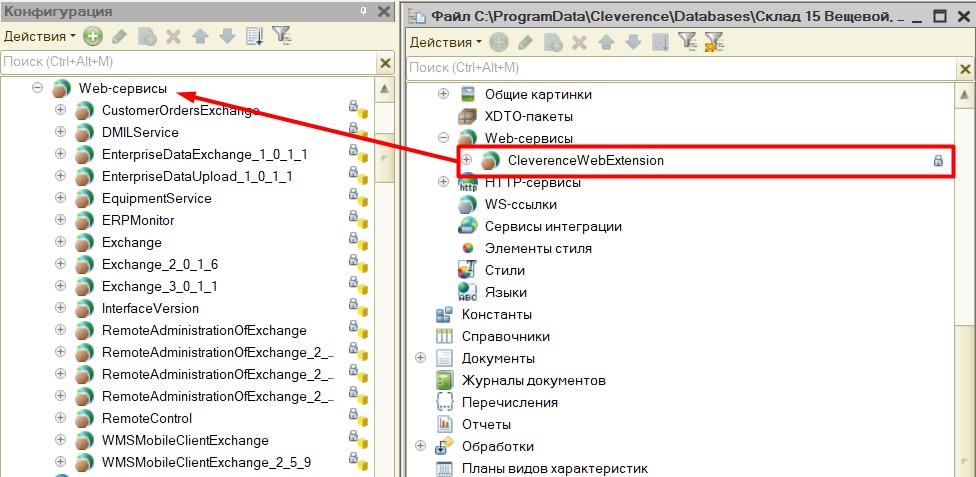Click the WS-ссылки icon

467,204
